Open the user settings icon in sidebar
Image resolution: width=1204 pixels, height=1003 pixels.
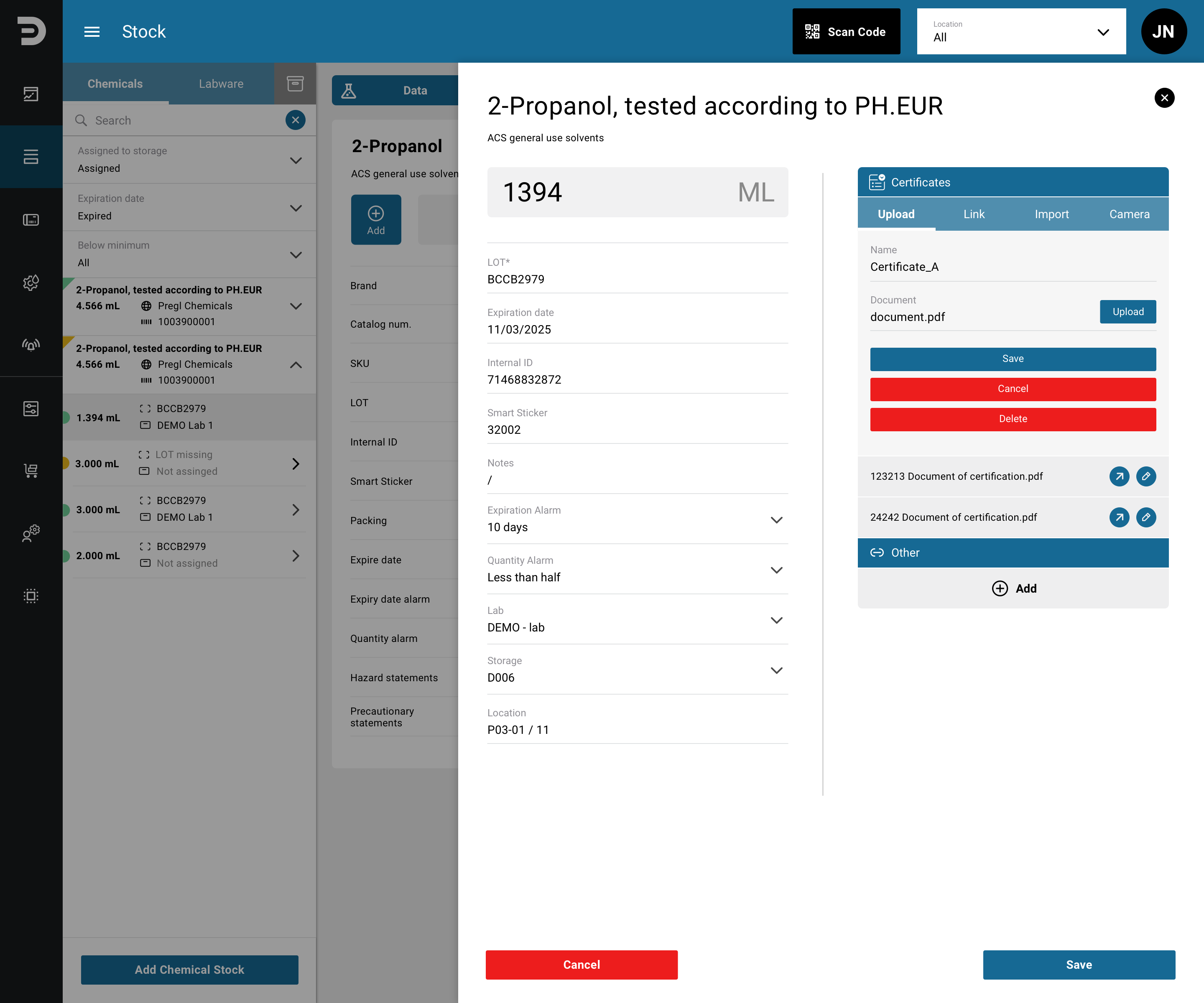point(31,533)
